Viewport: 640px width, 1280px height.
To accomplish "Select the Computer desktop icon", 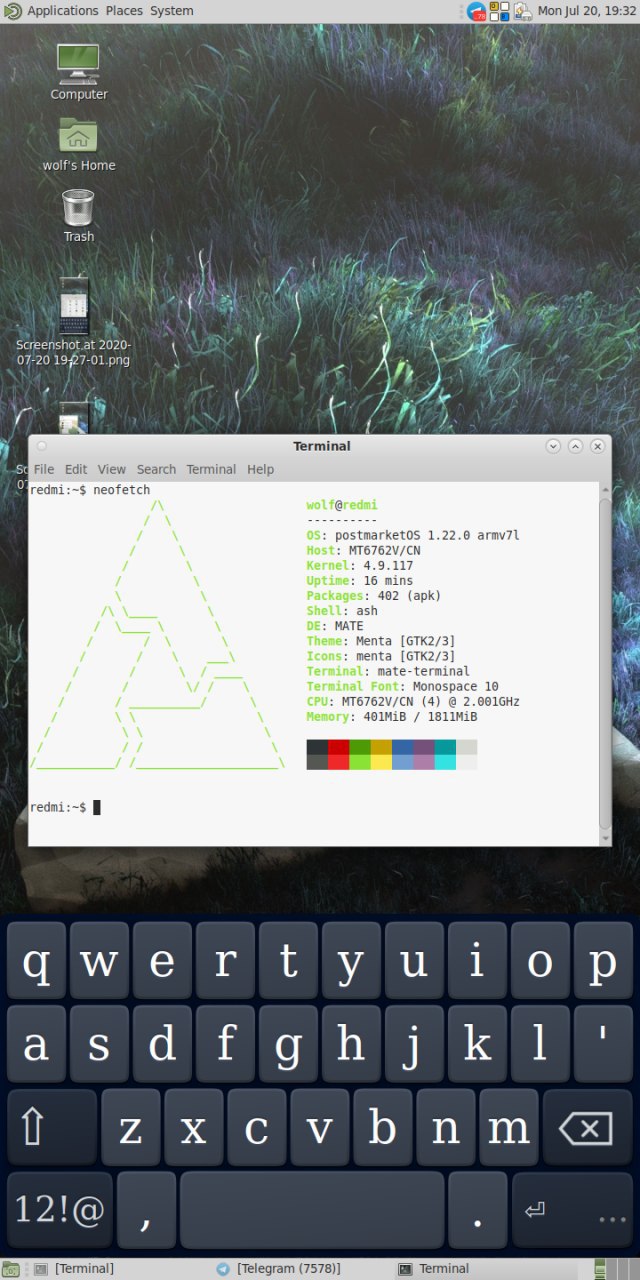I will tap(78, 72).
